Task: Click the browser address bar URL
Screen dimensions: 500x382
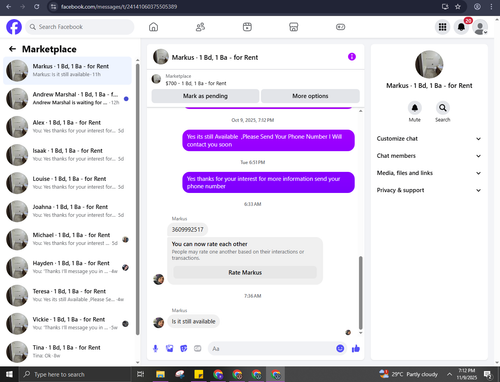Action: (119, 7)
